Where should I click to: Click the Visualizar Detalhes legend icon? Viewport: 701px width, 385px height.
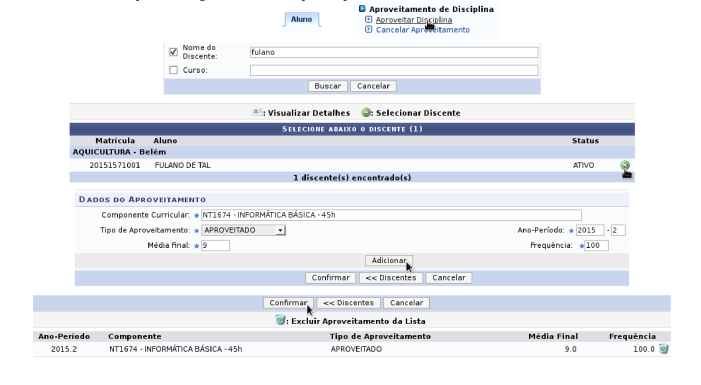click(257, 112)
